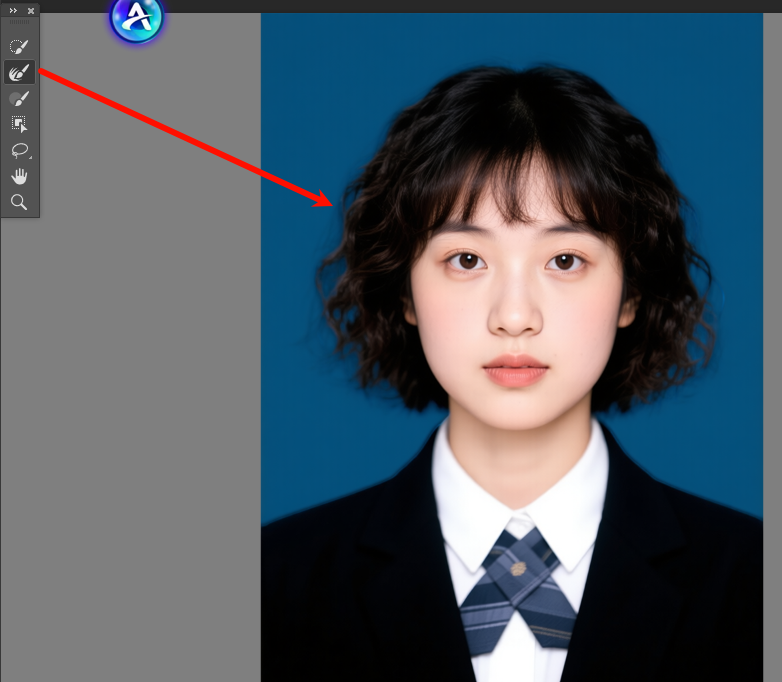Screen dimensions: 782x682
Task: Select the Object Selection tool
Action: (19, 124)
